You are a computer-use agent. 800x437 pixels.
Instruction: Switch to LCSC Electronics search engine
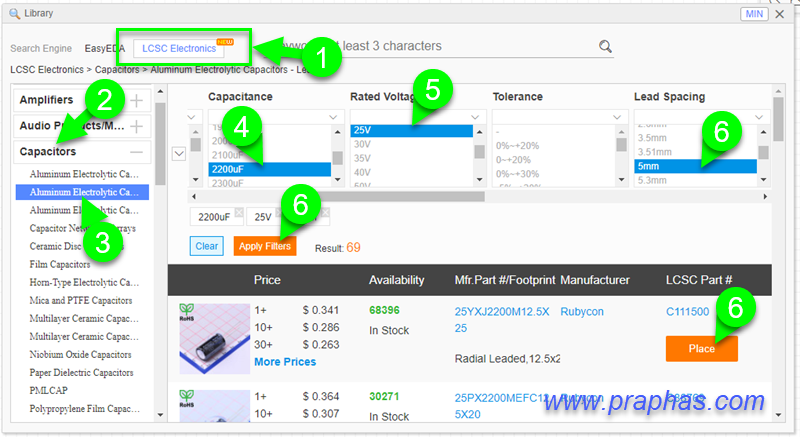[x=179, y=48]
